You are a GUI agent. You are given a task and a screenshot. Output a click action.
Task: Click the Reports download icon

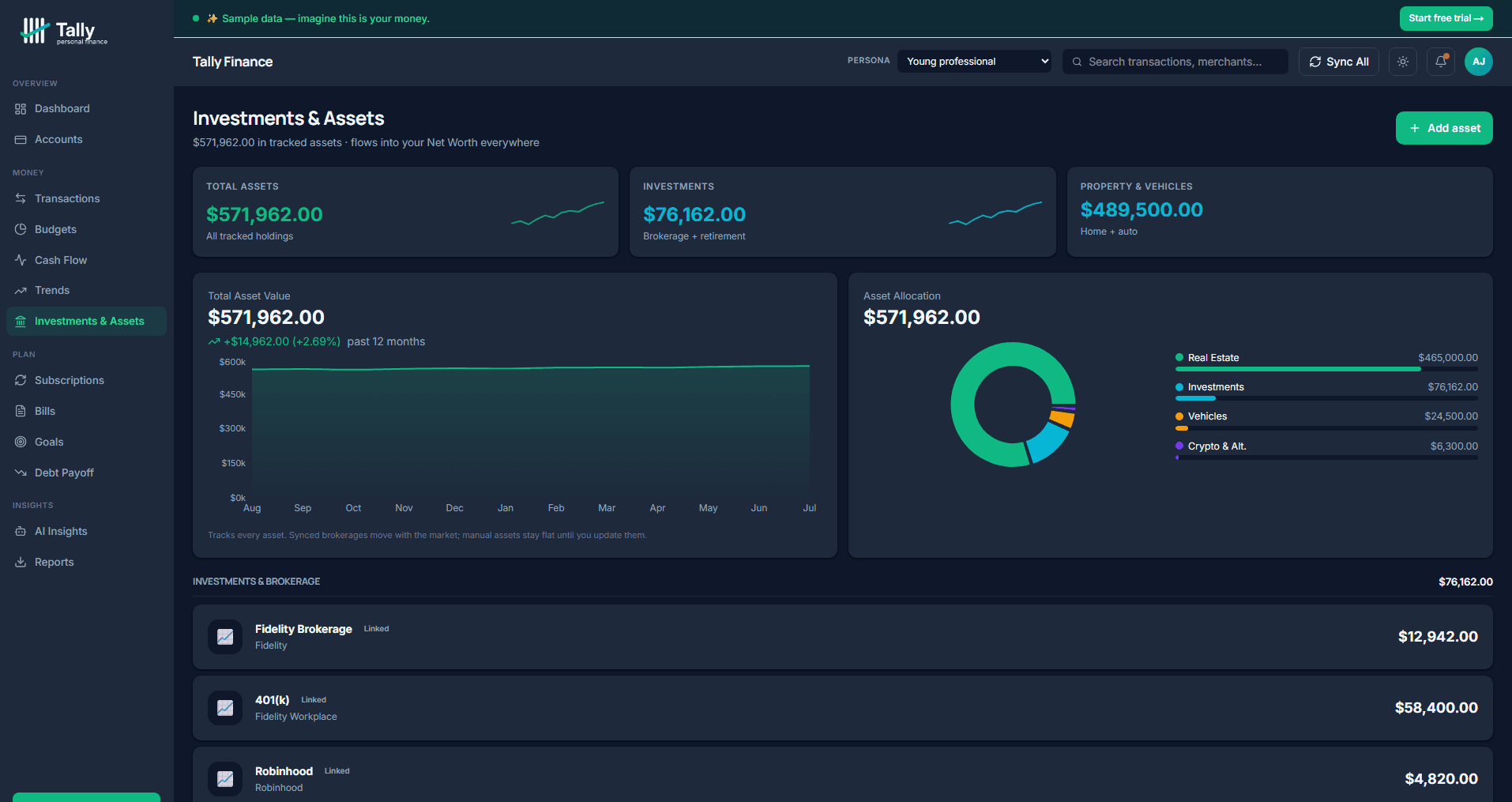click(x=21, y=562)
